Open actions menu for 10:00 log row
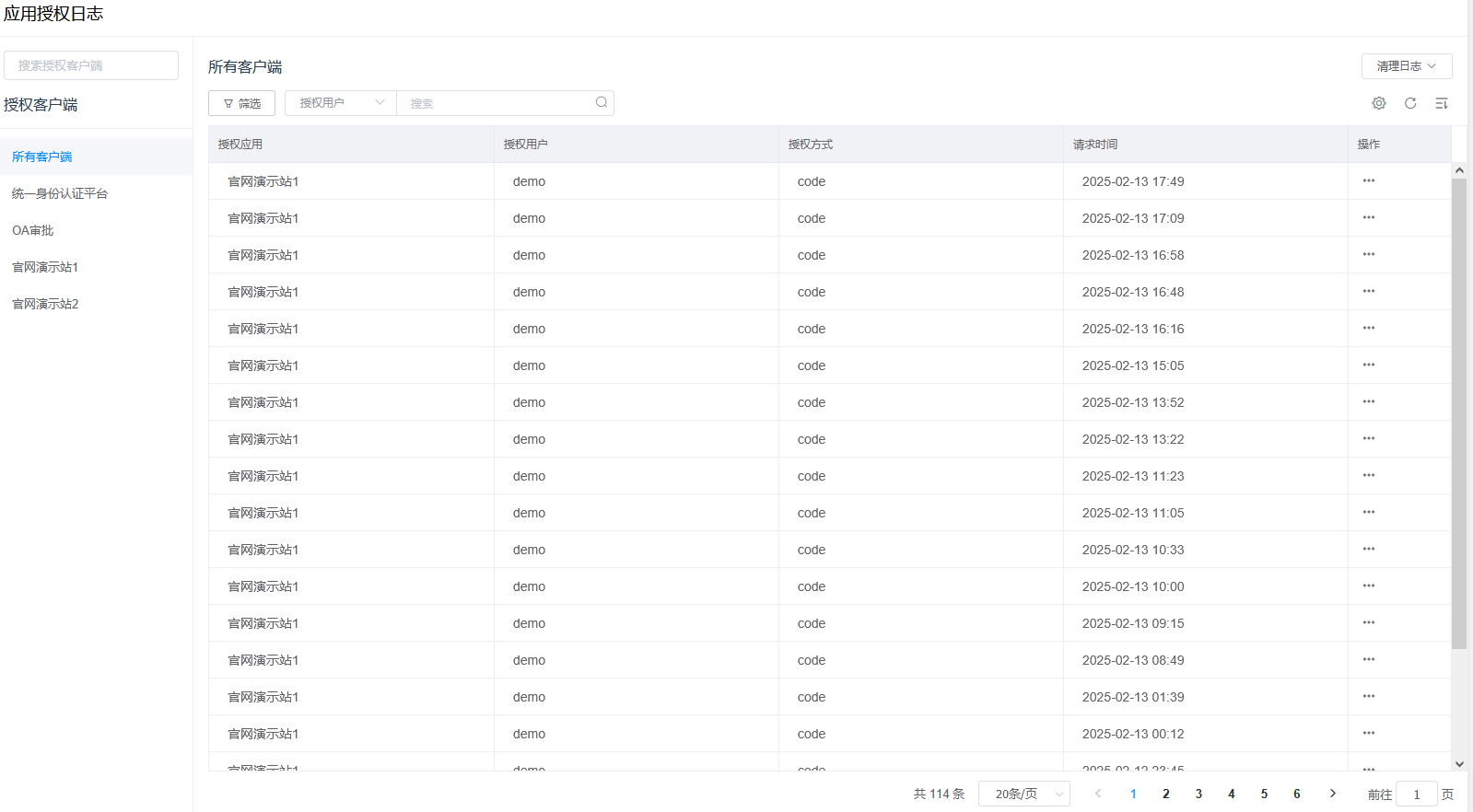 click(x=1368, y=586)
